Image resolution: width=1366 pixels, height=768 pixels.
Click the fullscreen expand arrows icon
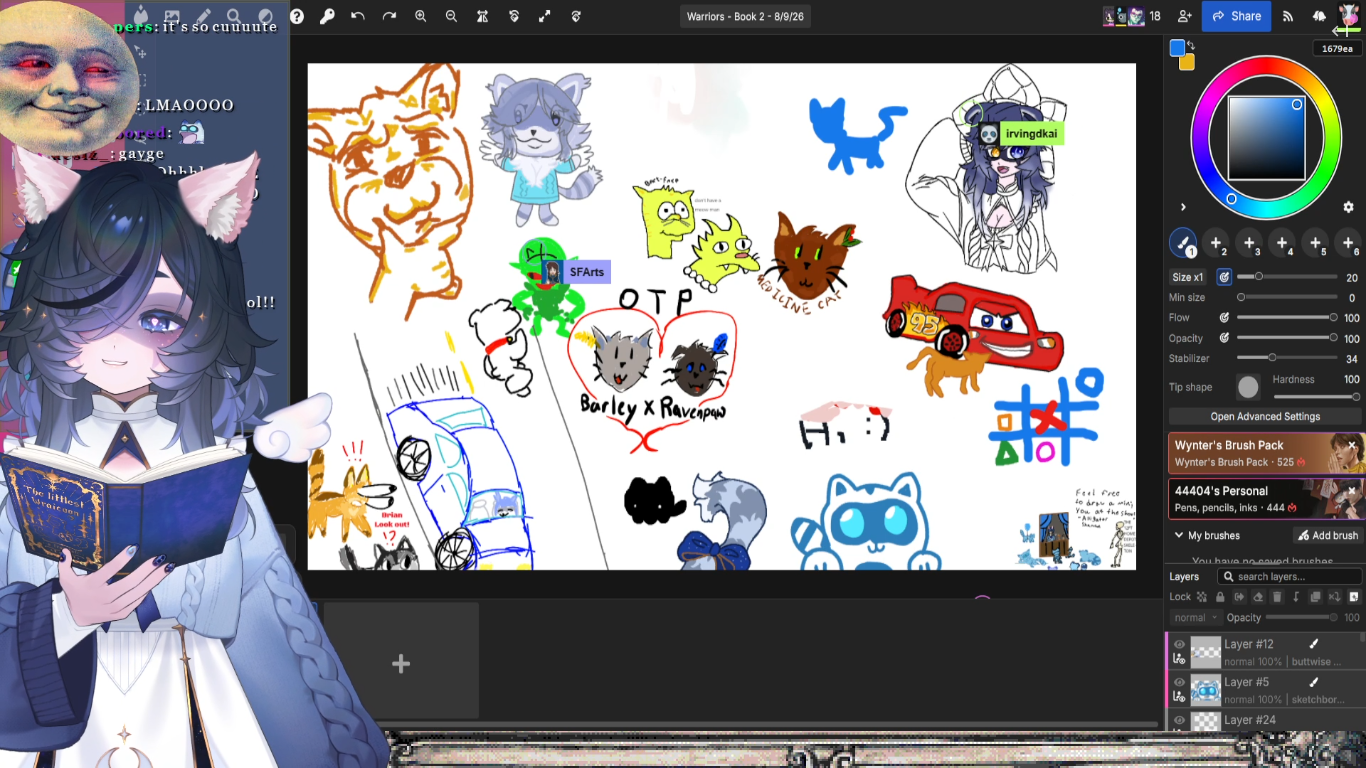pos(545,16)
